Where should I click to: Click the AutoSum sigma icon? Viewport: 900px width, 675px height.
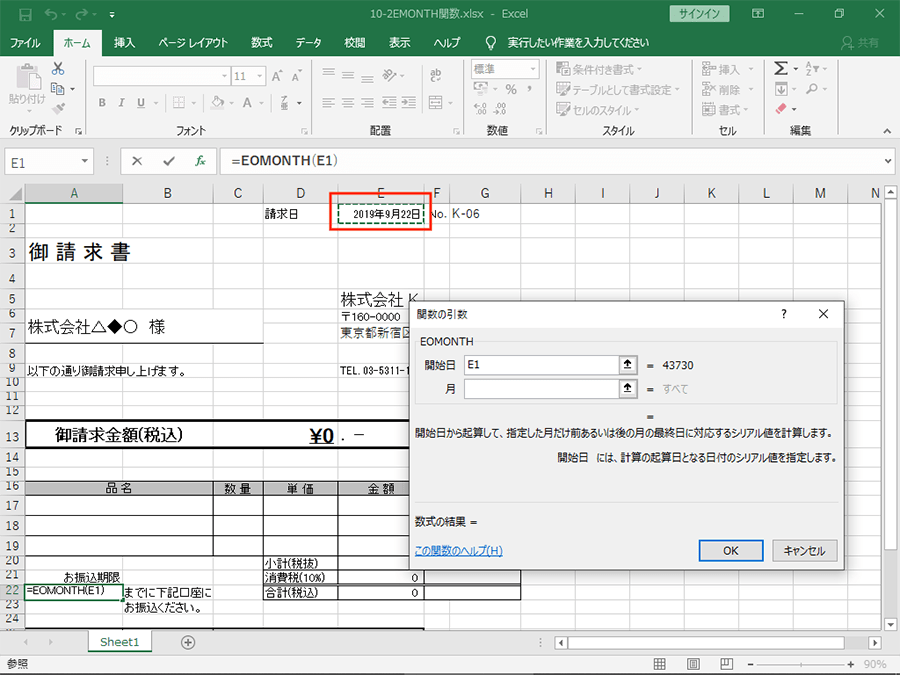pos(781,69)
